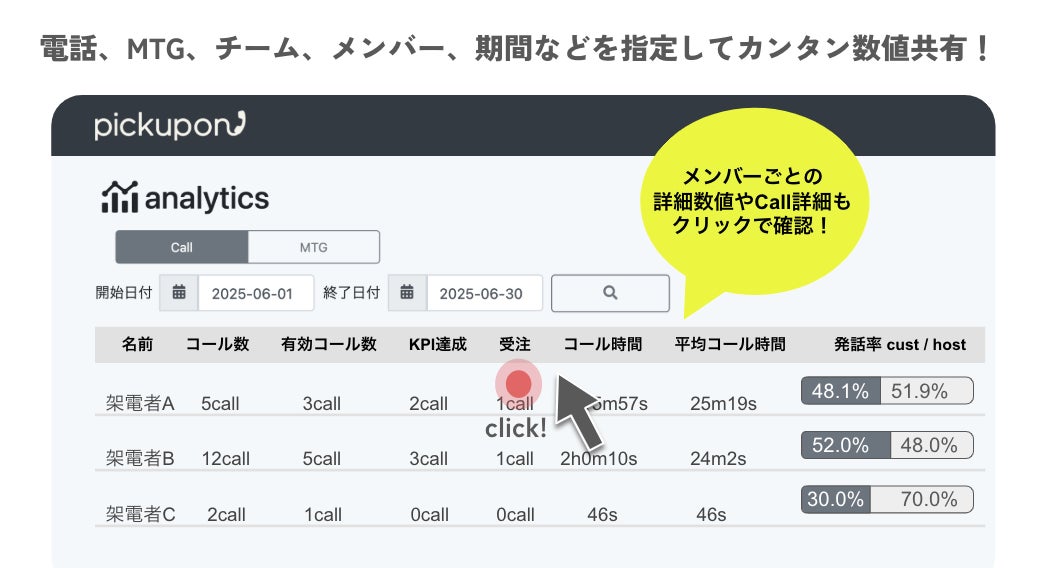Screen dimensions: 1038x568
Task: Open the end date calendar icon
Action: (407, 293)
